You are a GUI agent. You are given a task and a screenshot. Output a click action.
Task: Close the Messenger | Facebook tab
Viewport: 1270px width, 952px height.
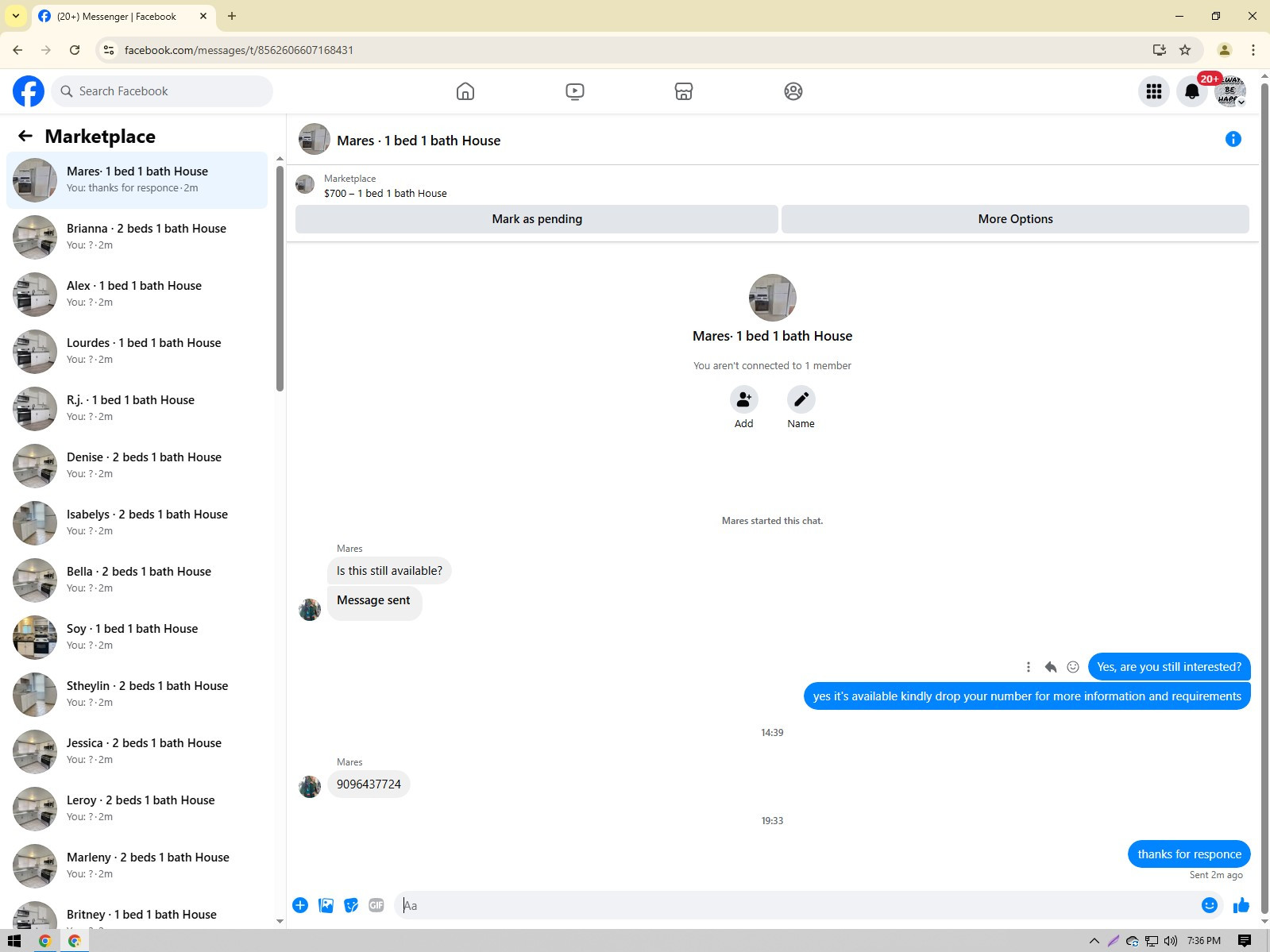coord(203,16)
